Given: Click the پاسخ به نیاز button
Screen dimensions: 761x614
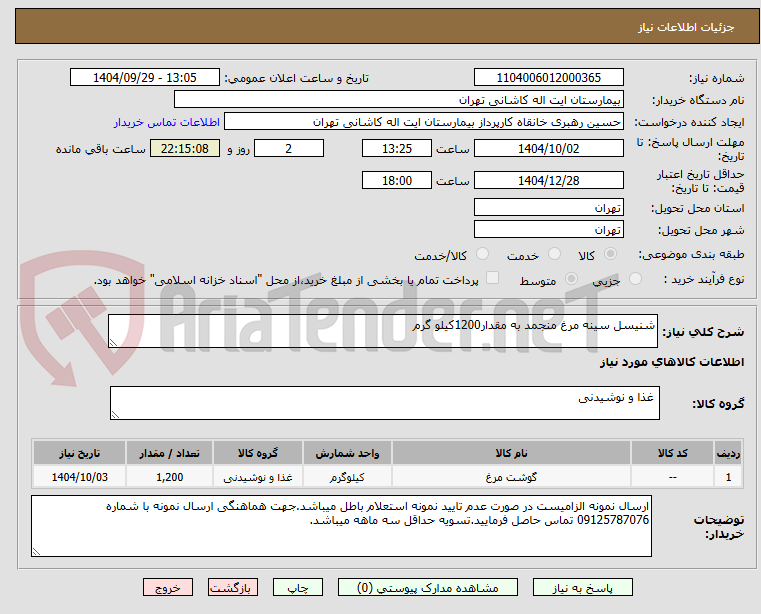Looking at the screenshot, I should [x=582, y=587].
